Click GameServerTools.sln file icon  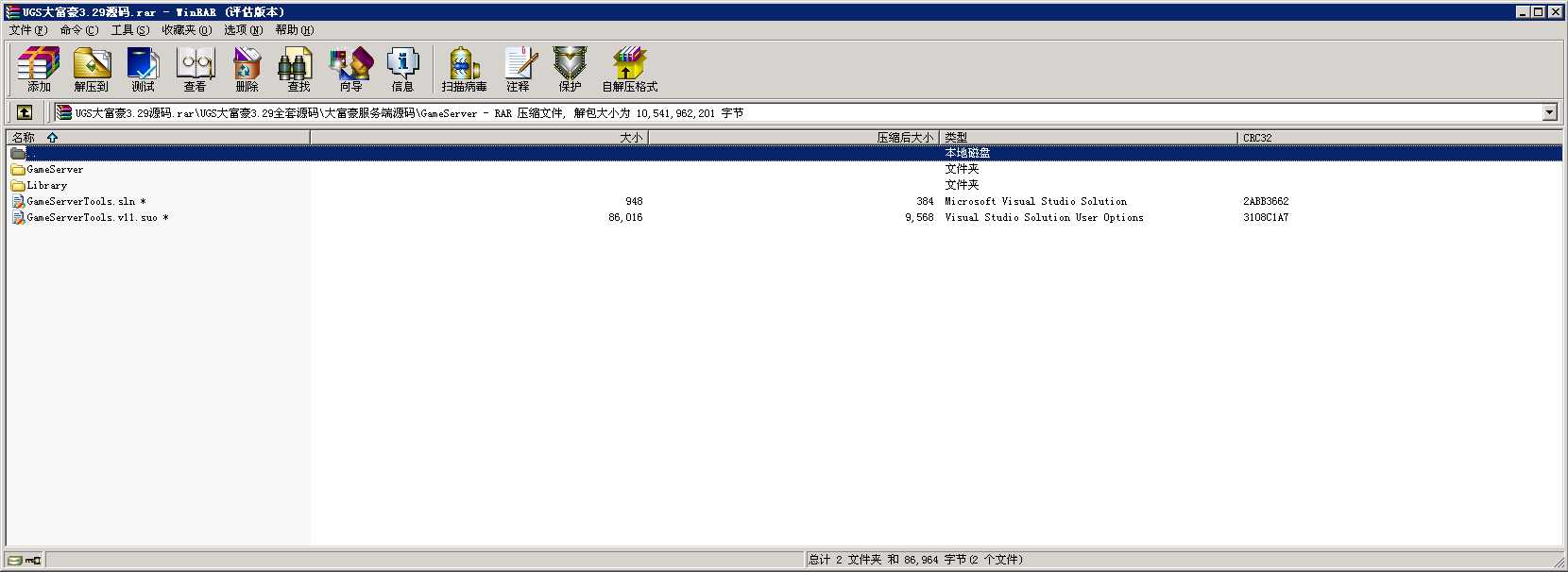[18, 201]
